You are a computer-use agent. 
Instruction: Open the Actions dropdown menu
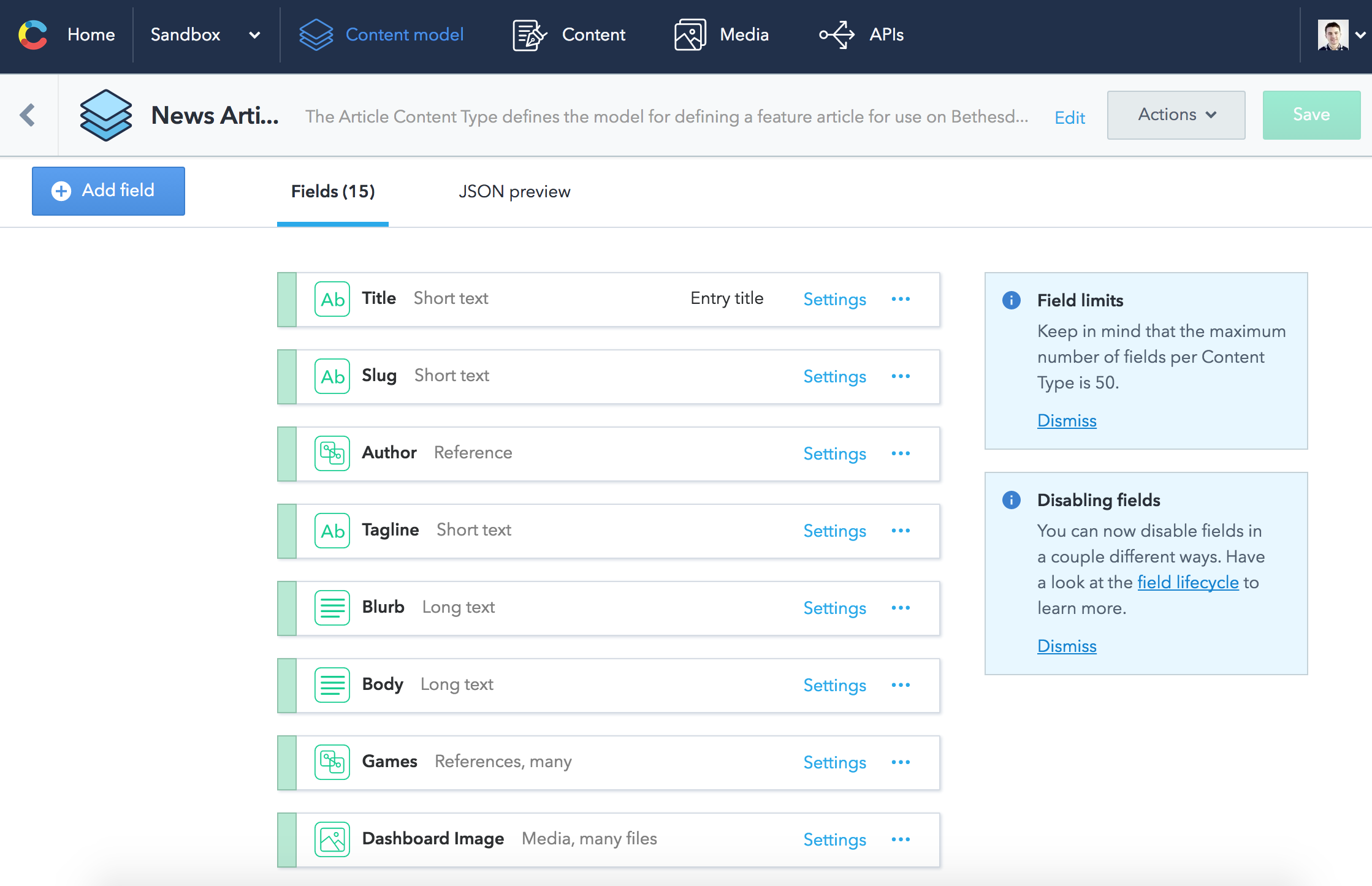click(x=1176, y=115)
